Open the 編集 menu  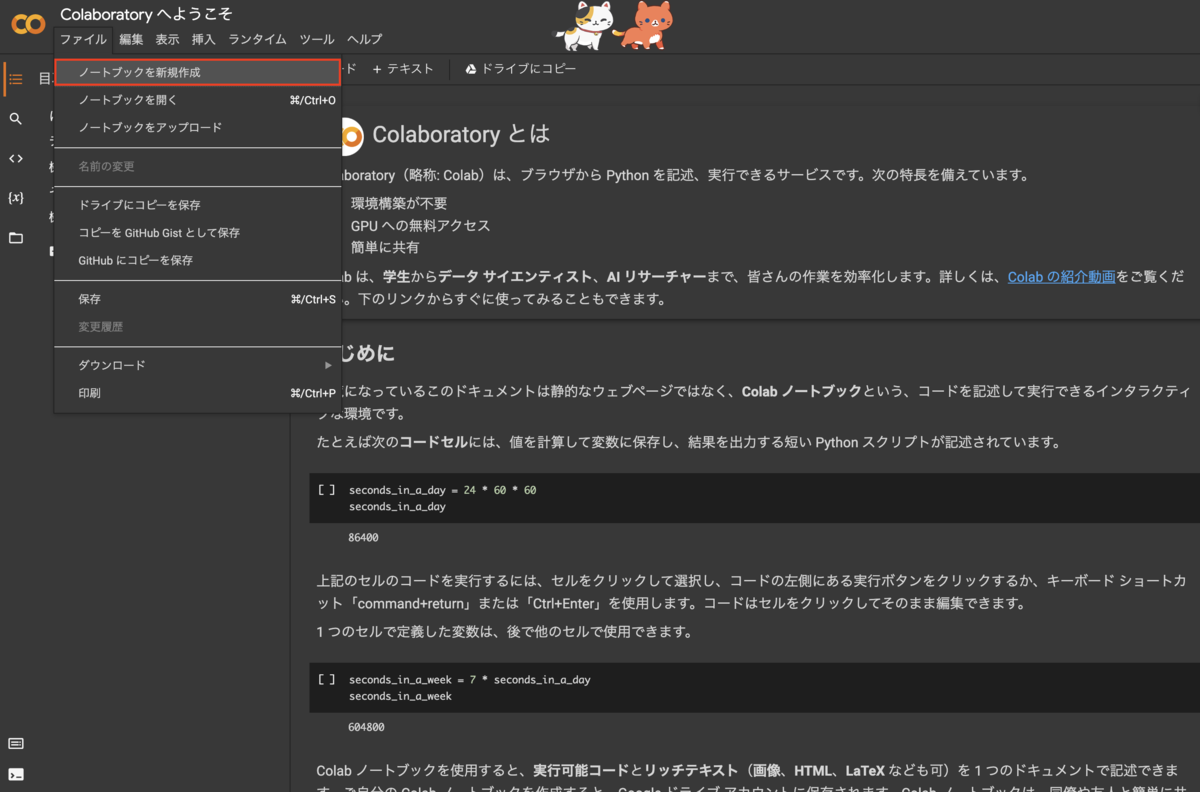coord(131,40)
